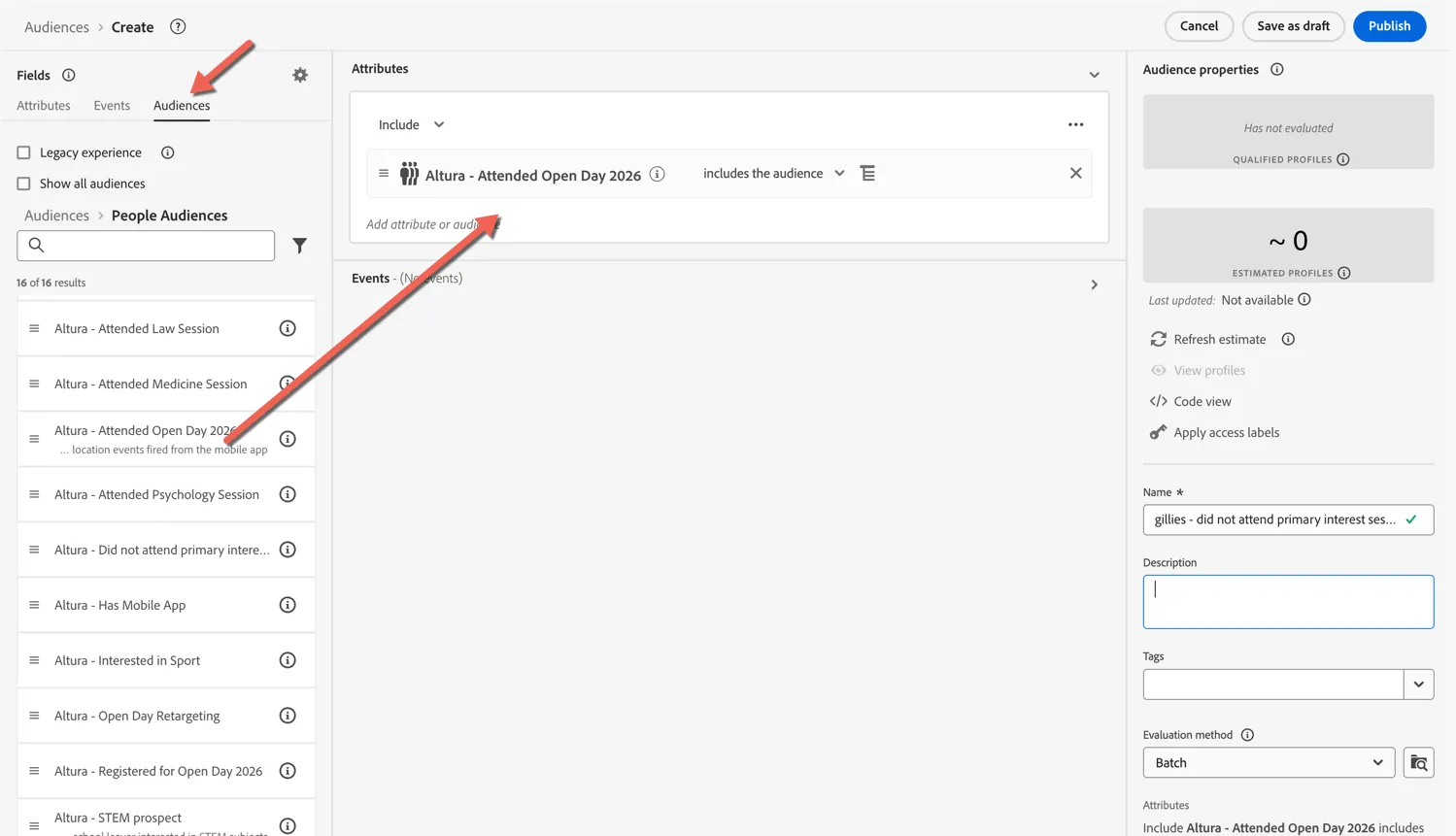1456x836 pixels.
Task: Publish the audience
Action: [1389, 26]
